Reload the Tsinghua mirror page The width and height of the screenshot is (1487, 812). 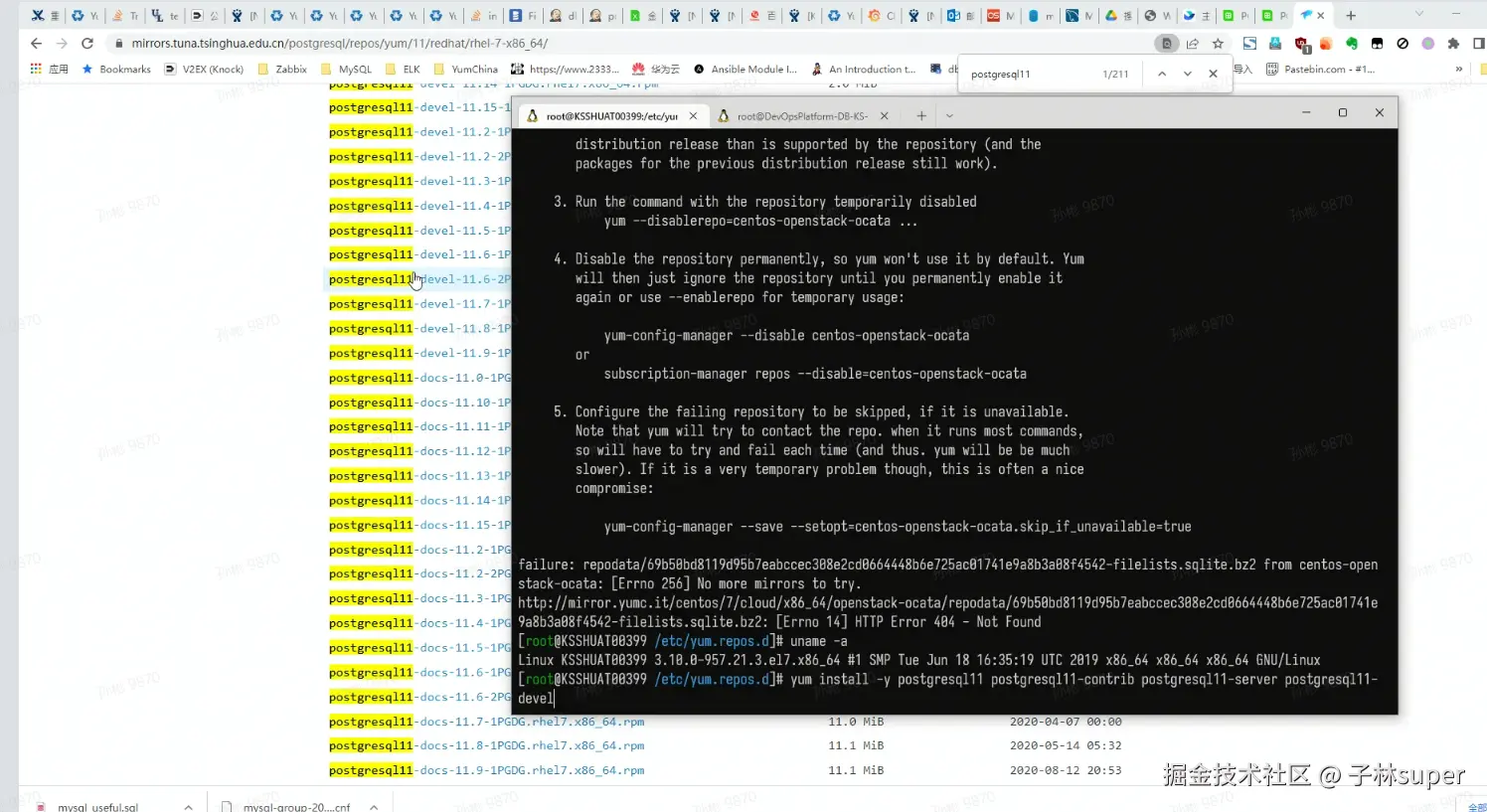[87, 44]
